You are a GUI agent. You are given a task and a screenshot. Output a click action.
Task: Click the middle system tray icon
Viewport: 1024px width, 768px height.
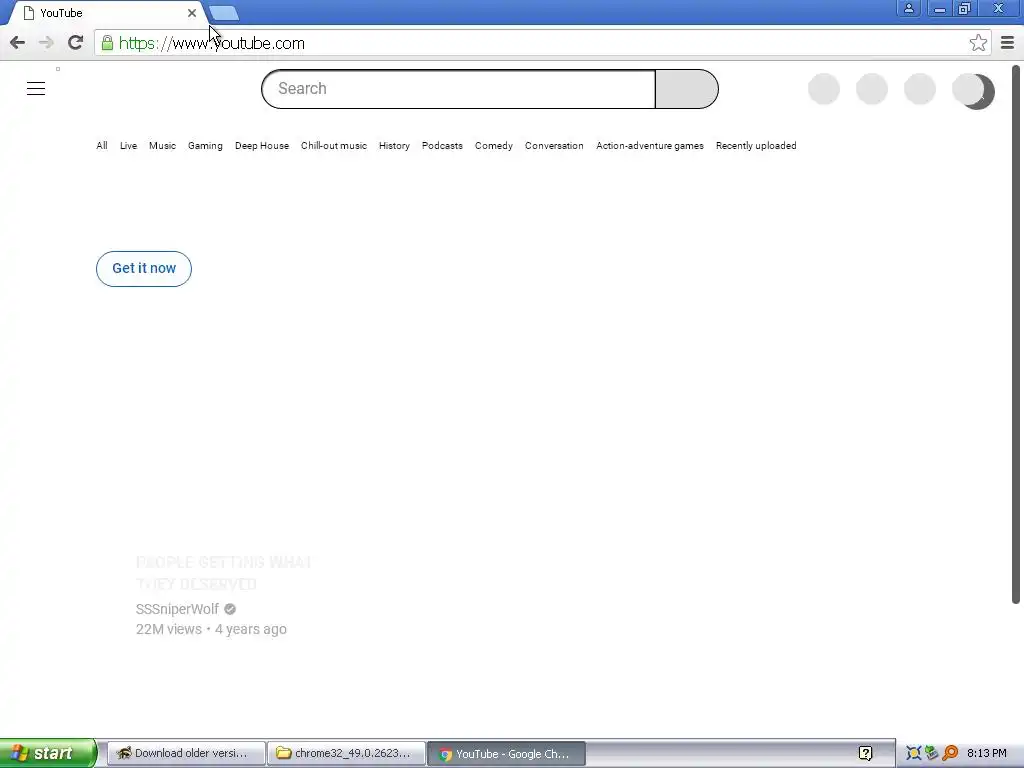(932, 753)
